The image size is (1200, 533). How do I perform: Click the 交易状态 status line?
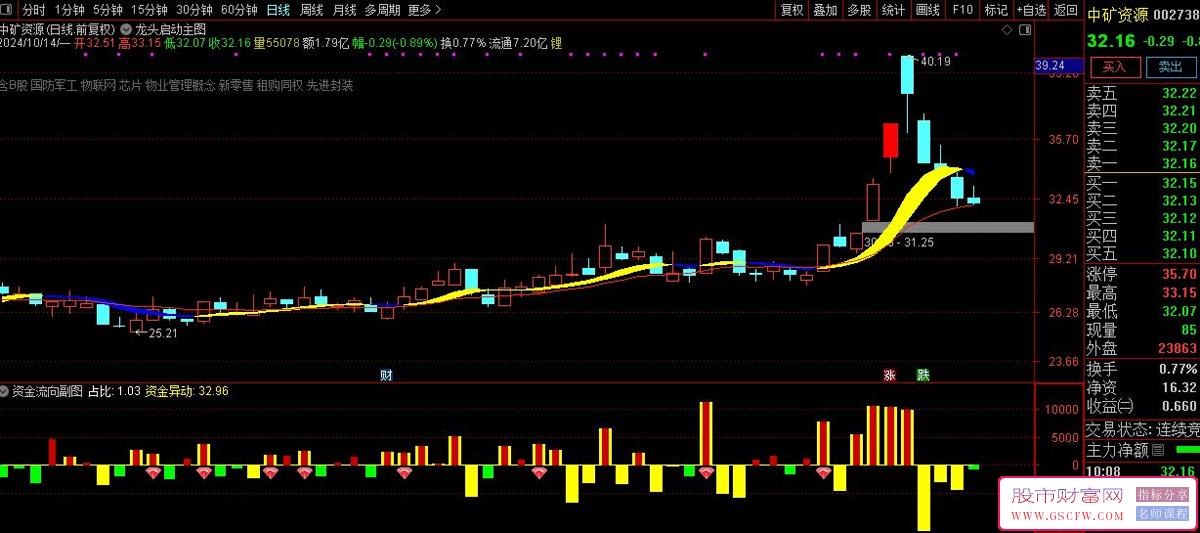pyautogui.click(x=1142, y=430)
